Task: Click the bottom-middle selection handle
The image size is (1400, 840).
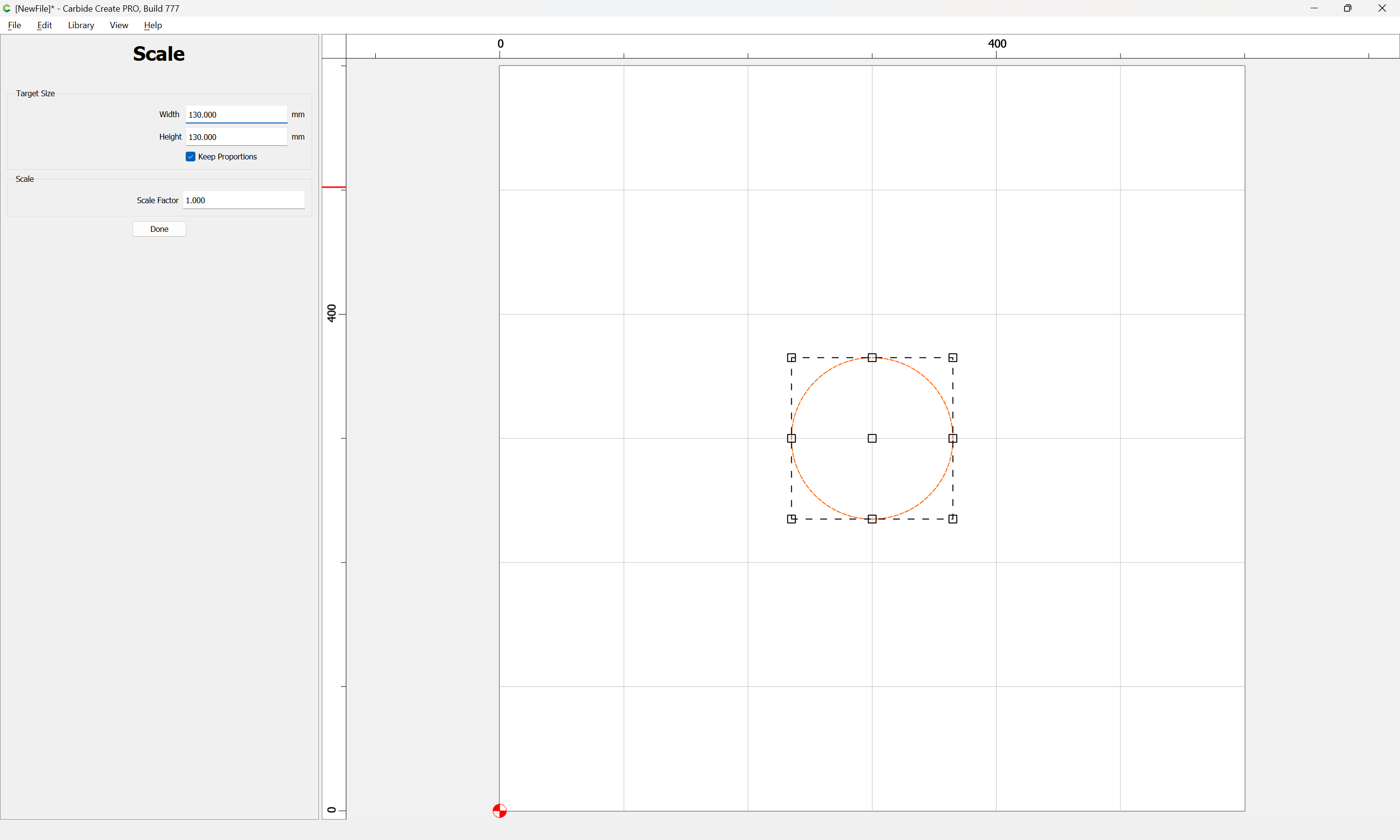Action: tap(872, 519)
